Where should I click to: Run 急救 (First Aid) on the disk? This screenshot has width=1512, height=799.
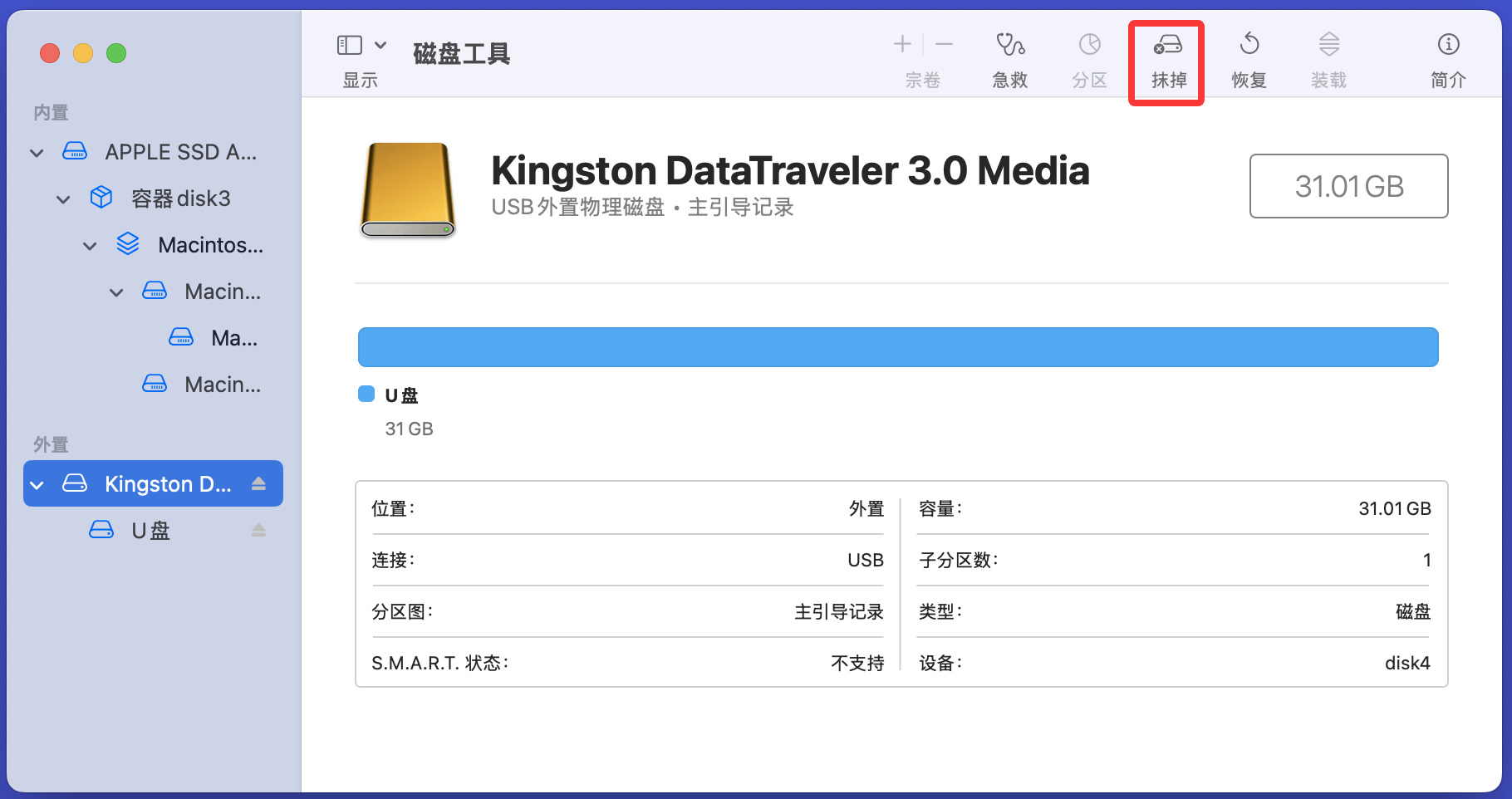pyautogui.click(x=1009, y=58)
